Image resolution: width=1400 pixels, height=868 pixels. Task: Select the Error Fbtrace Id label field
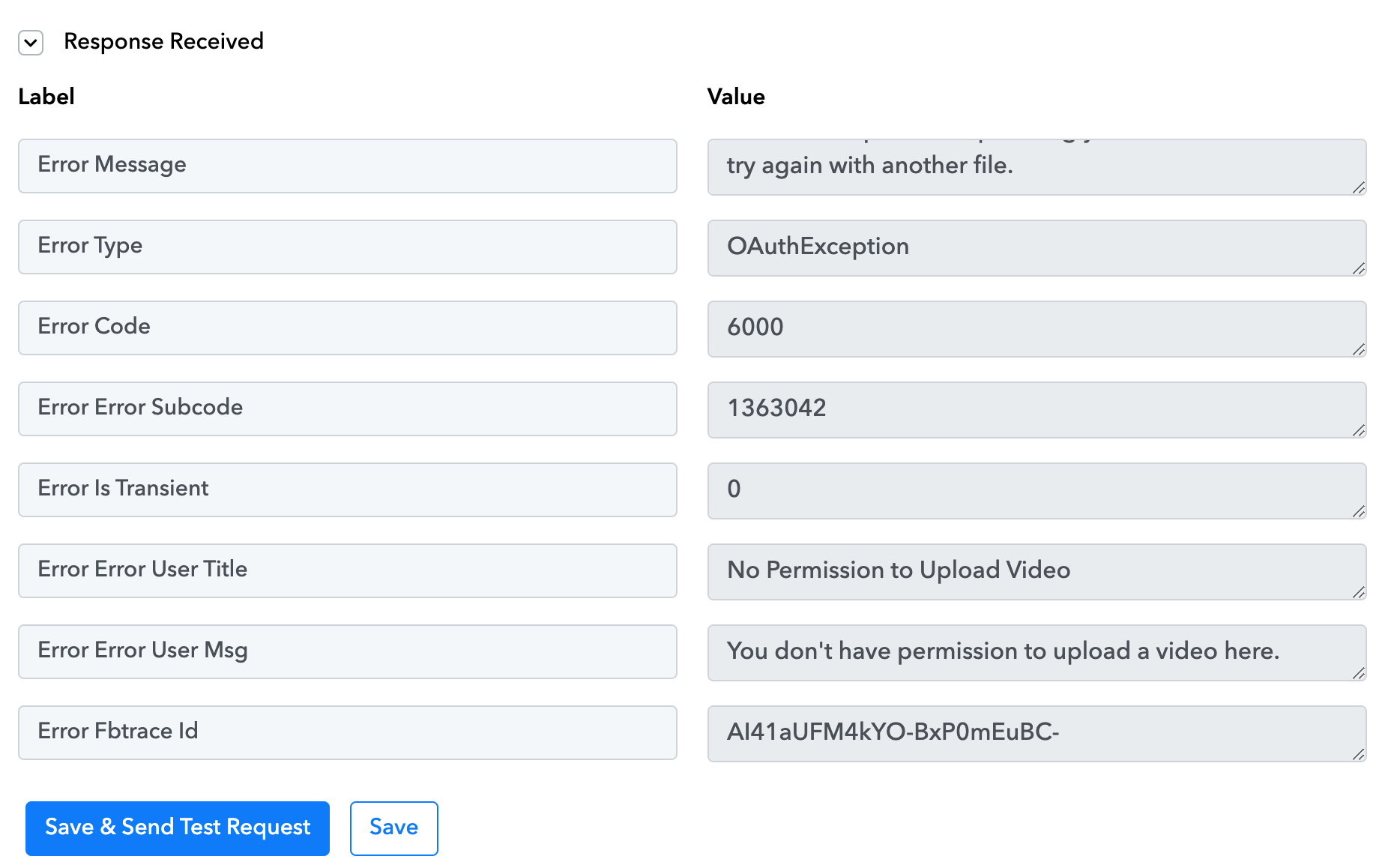pyautogui.click(x=348, y=732)
